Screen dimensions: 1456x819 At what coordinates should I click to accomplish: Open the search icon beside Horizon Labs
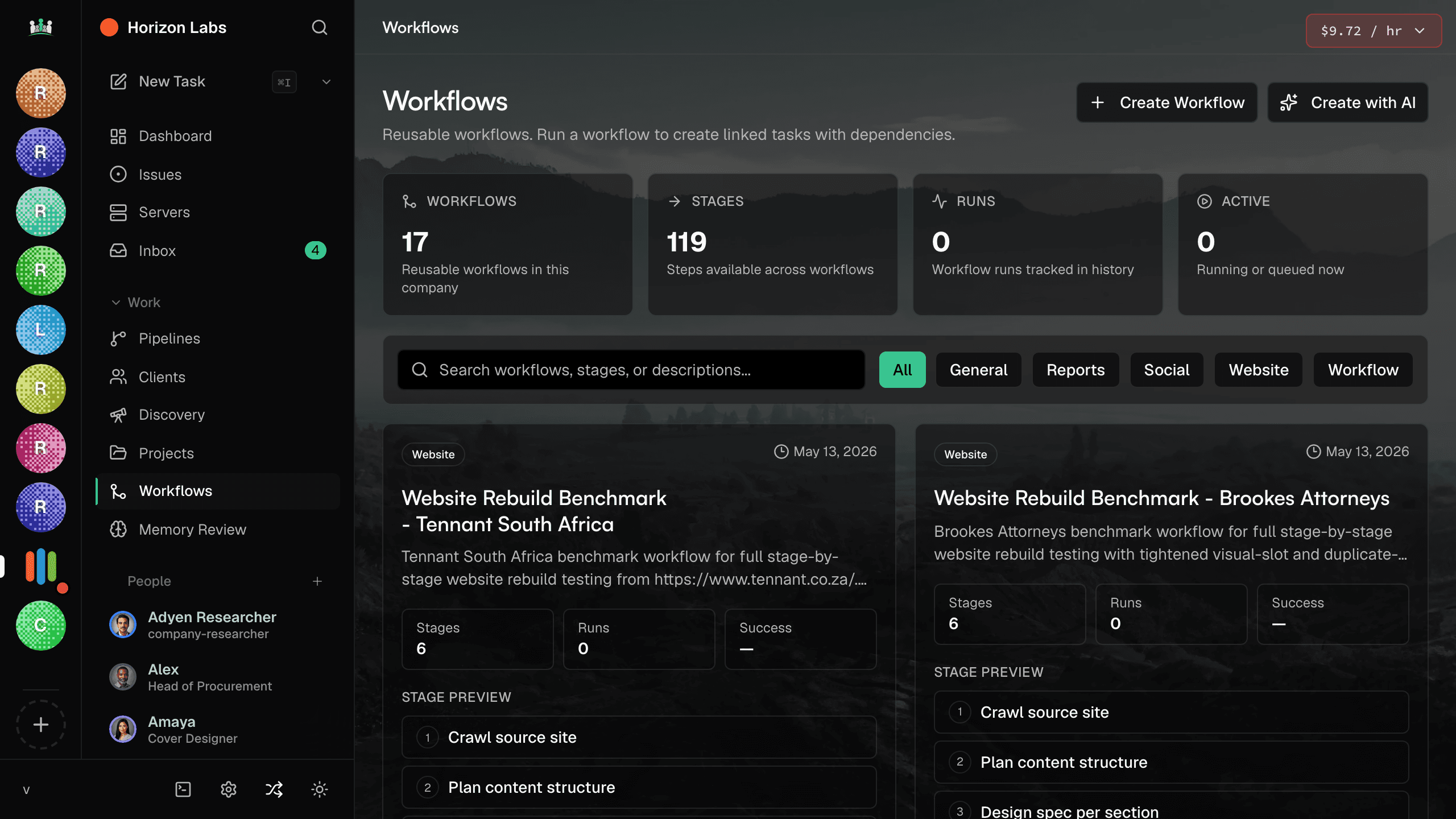(x=320, y=27)
